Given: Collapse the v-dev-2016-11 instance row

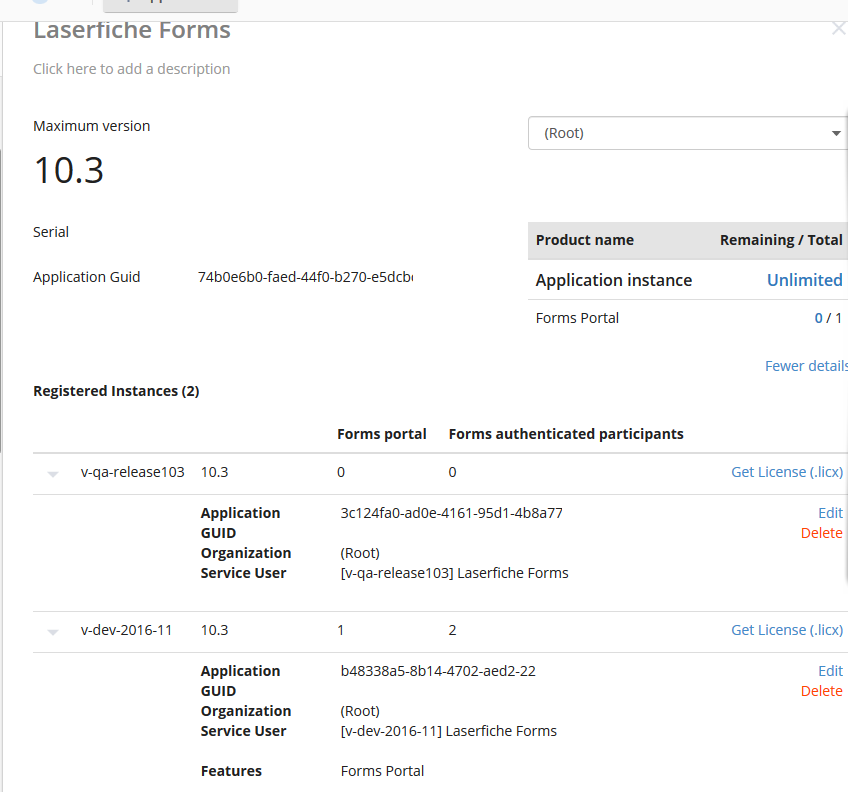Looking at the screenshot, I should pos(53,632).
